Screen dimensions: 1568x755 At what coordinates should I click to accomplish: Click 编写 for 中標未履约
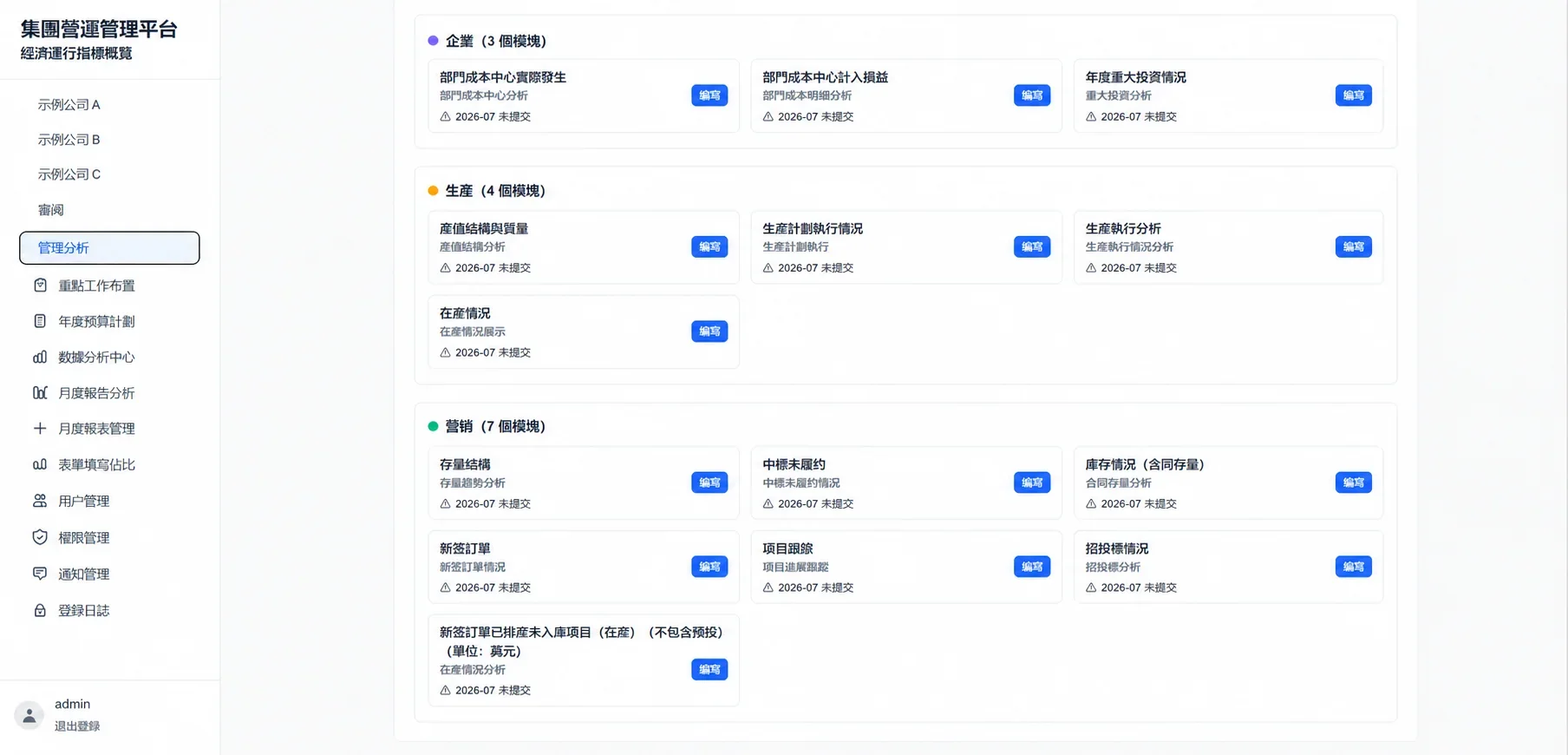click(x=1032, y=483)
